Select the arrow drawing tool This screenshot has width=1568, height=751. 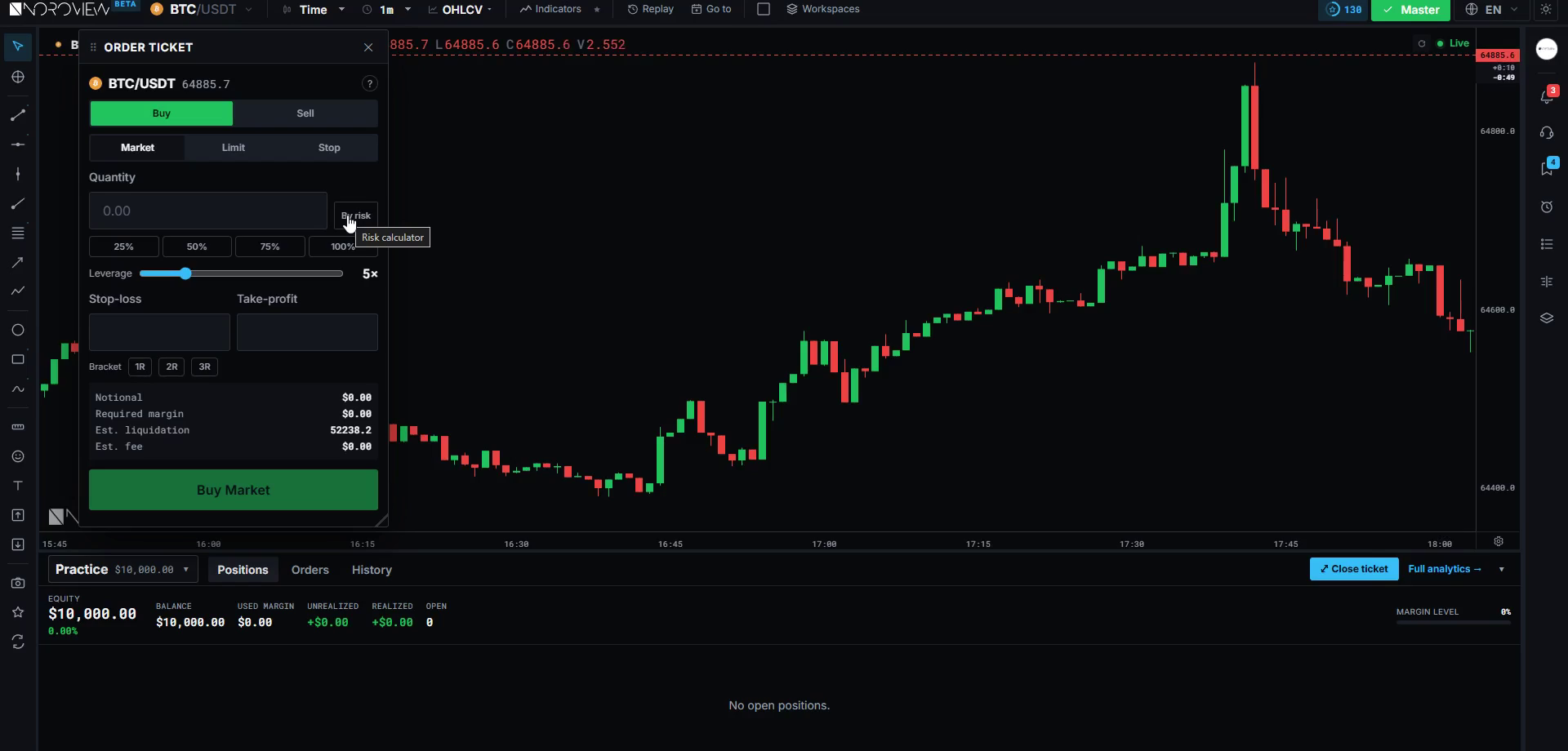(18, 262)
